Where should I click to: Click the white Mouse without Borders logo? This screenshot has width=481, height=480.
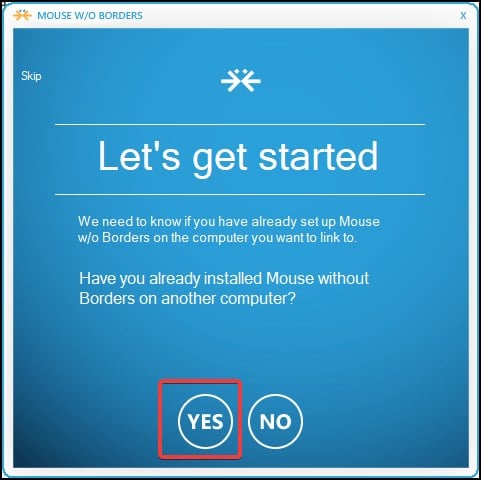pos(241,80)
